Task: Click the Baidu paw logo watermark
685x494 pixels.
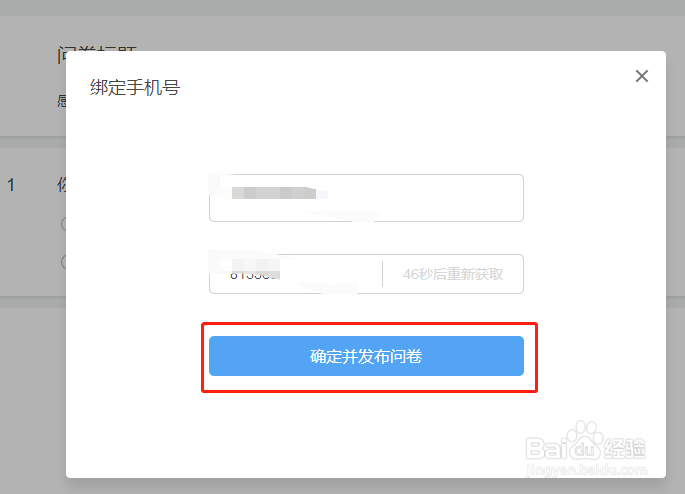Action: coord(585,440)
